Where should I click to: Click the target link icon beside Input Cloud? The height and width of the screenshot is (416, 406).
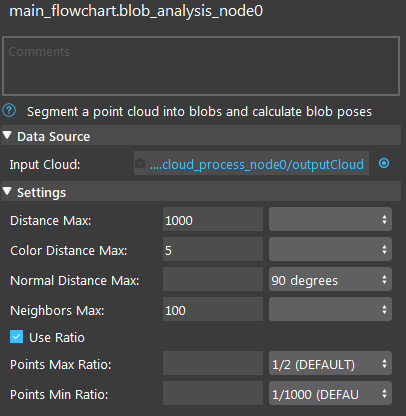click(x=384, y=163)
